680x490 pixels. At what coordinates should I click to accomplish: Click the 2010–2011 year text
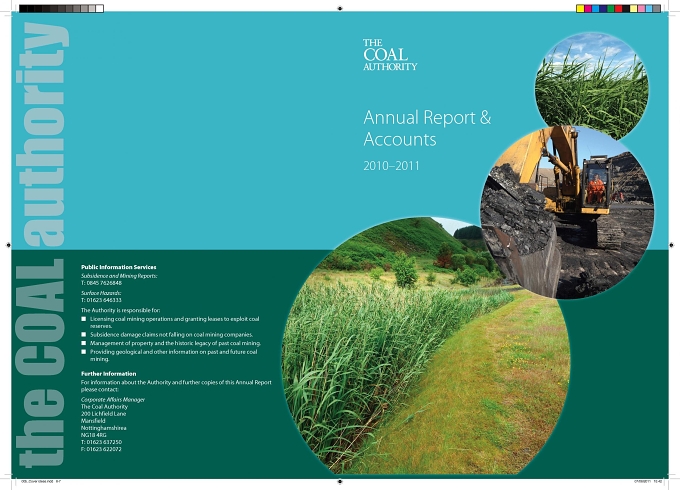pyautogui.click(x=391, y=166)
